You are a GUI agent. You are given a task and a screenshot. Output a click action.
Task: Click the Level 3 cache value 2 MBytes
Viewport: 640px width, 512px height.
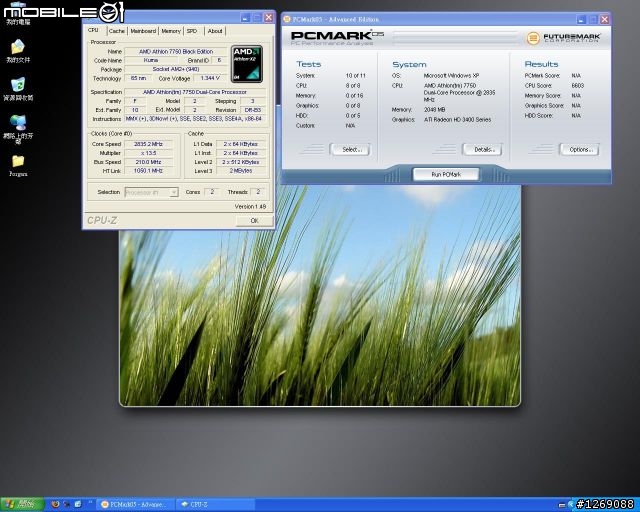(x=240, y=171)
